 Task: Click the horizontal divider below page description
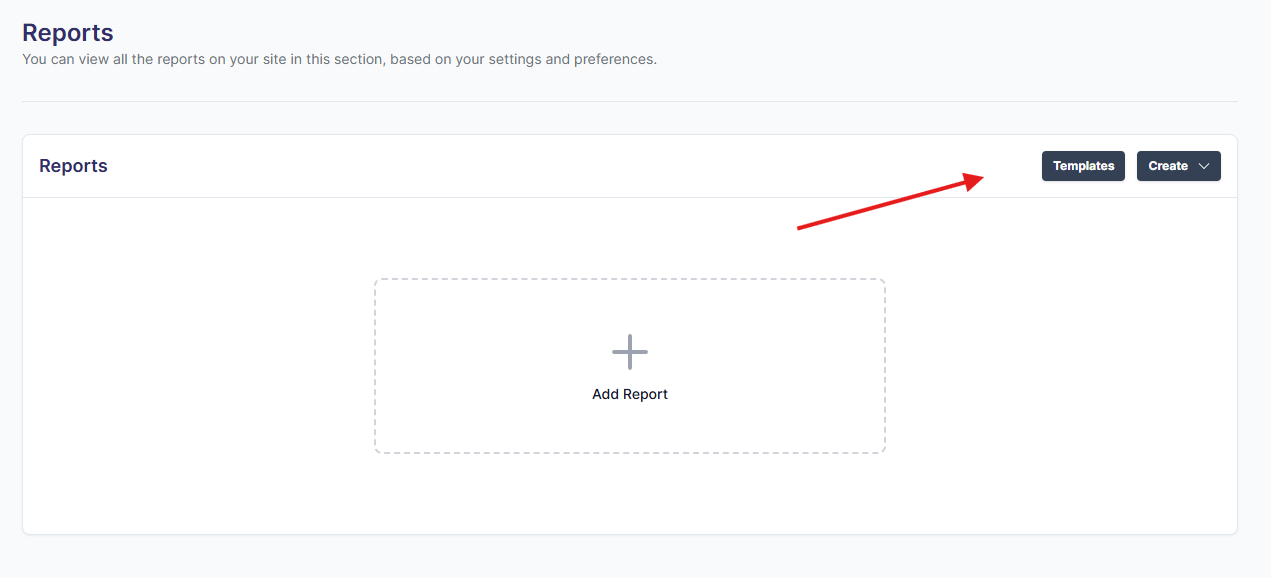point(630,101)
